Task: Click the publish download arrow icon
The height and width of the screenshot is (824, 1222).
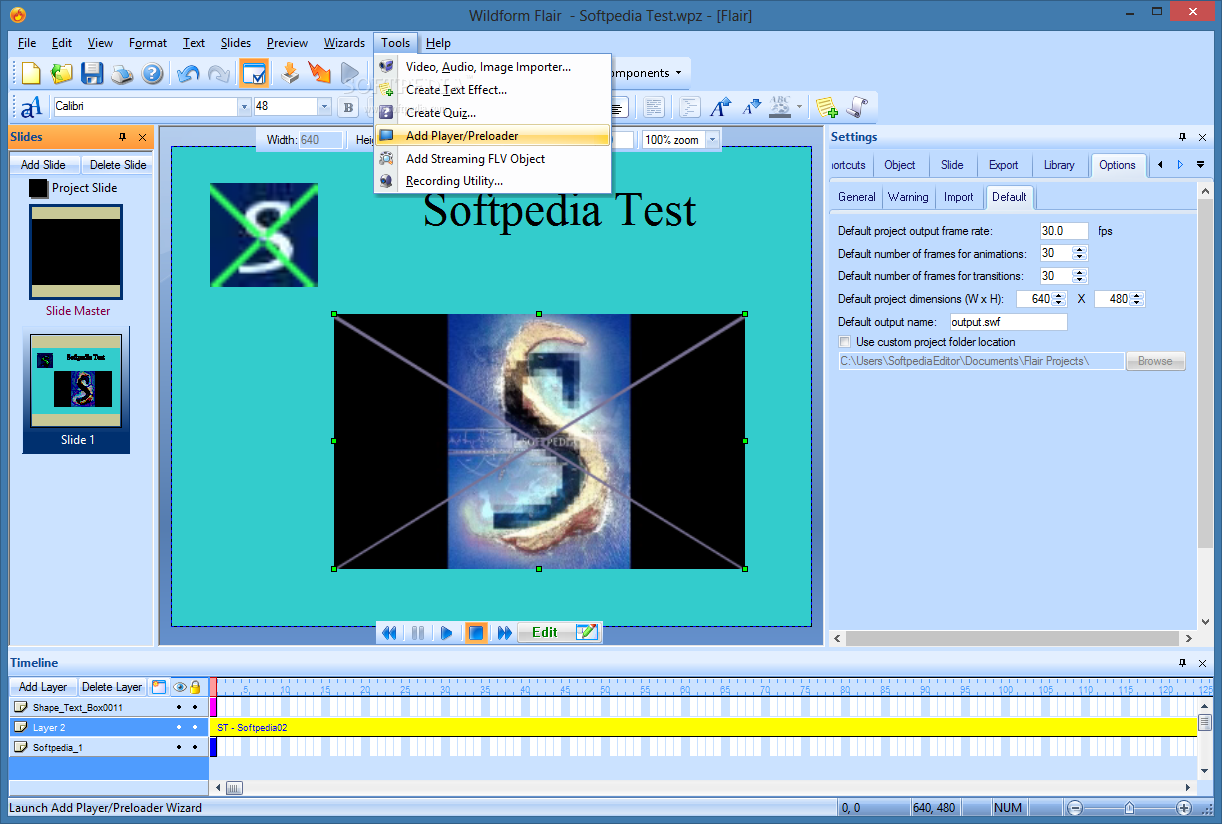Action: click(x=290, y=73)
